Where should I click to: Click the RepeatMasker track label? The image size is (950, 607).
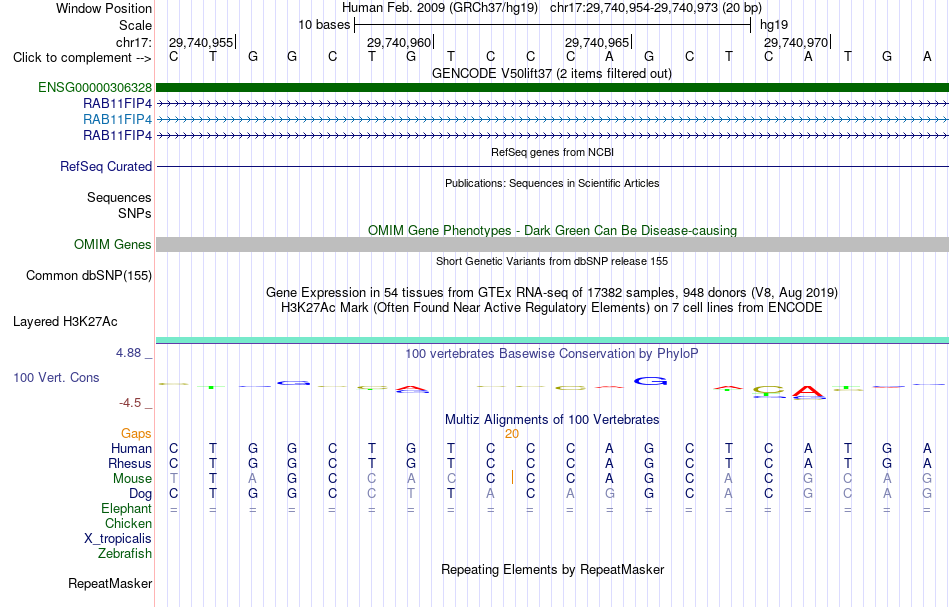click(110, 584)
